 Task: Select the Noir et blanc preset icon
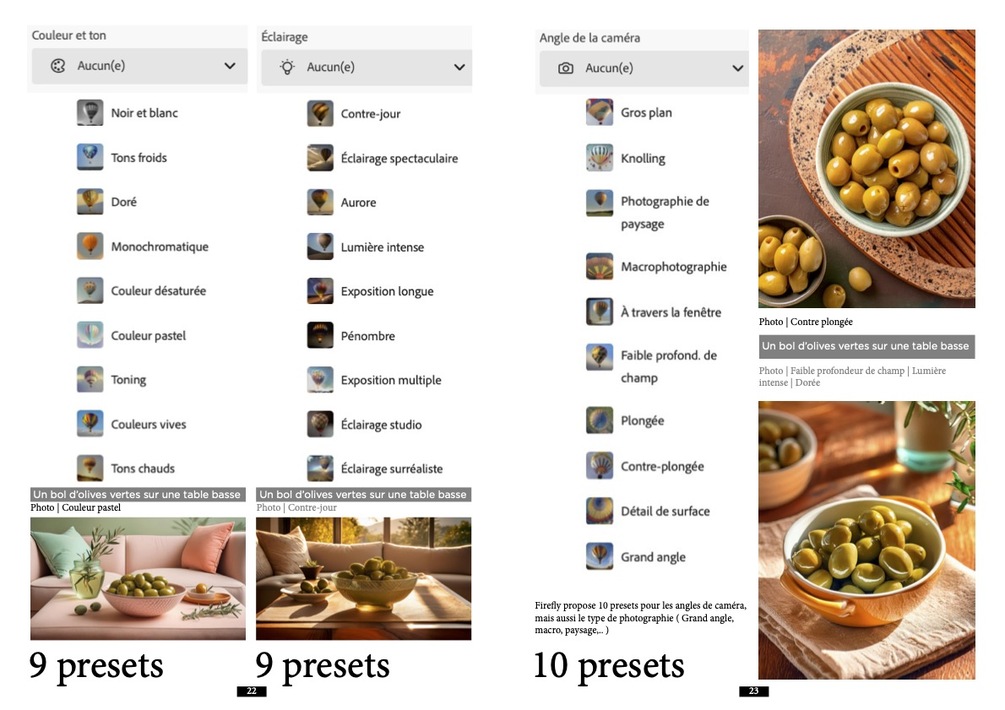[90, 112]
